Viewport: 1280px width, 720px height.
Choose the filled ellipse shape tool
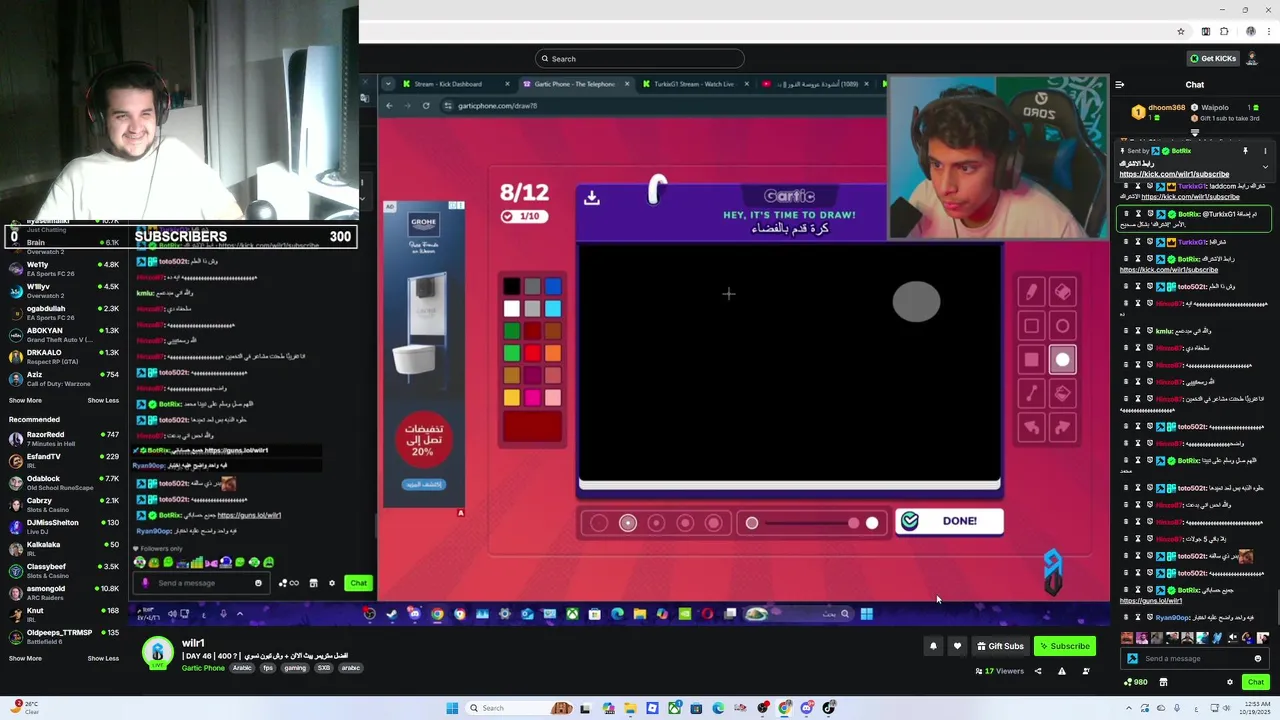pos(1063,360)
